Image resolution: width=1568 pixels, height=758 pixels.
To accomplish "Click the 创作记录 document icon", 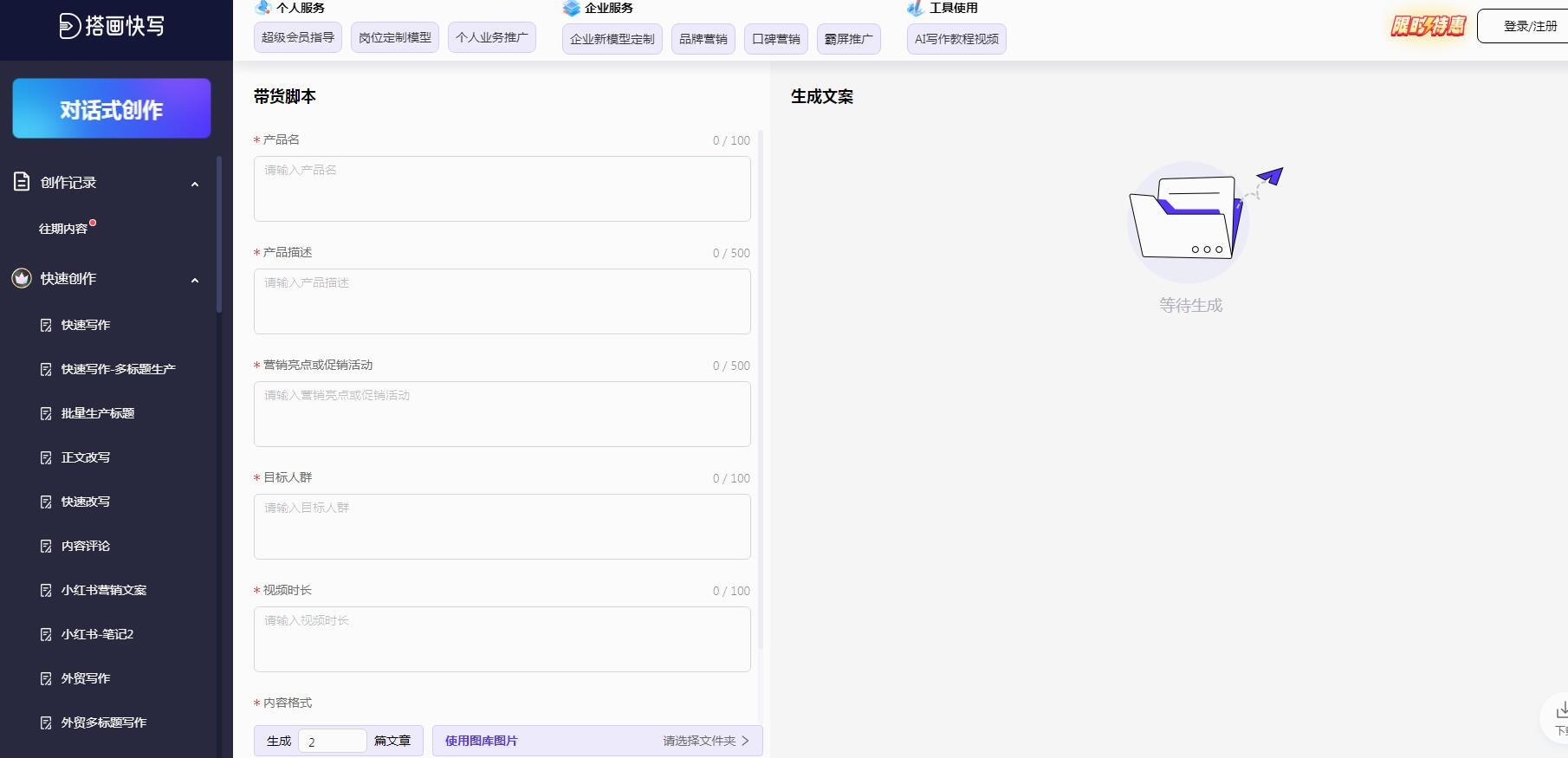I will click(x=22, y=182).
